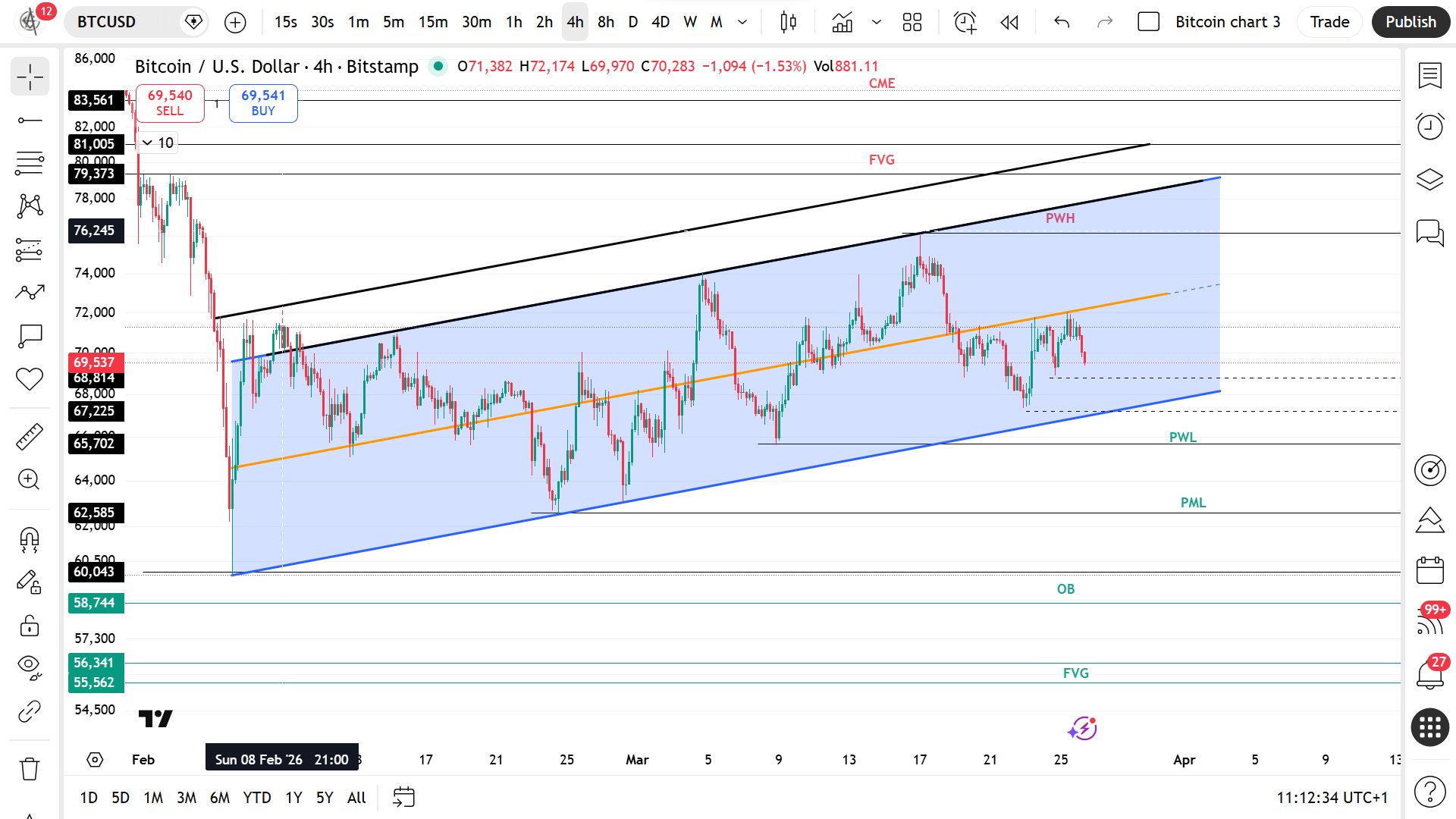Select the text annotation tool

(x=30, y=336)
